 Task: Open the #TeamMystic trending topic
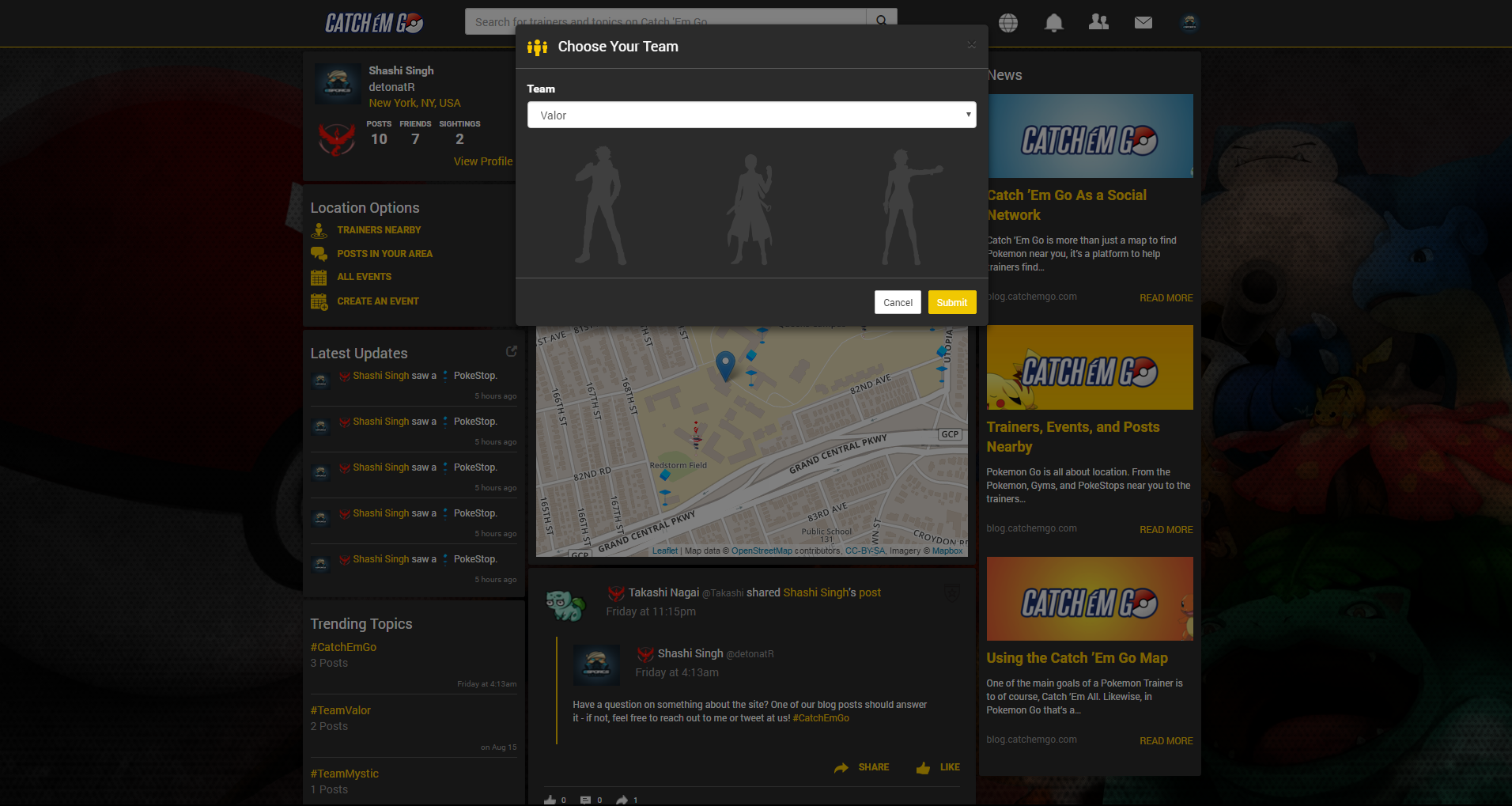(345, 774)
